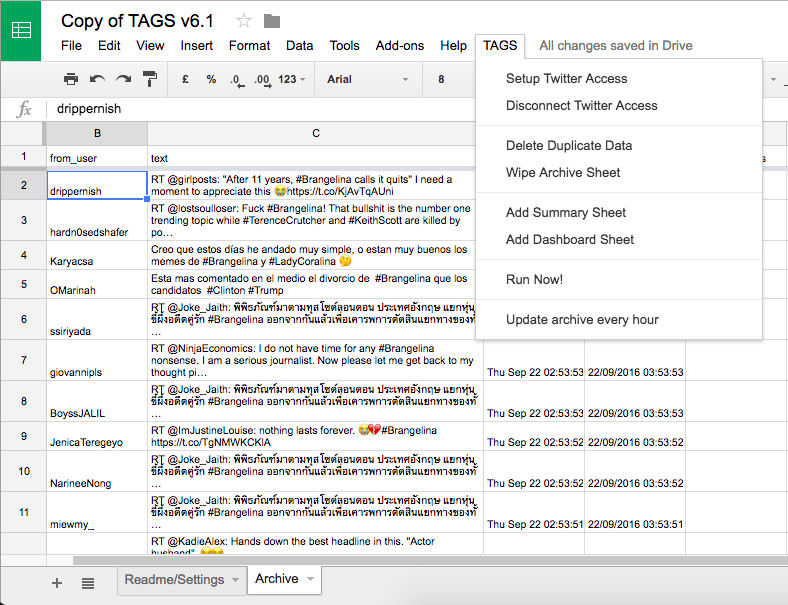788x605 pixels.
Task: Open the Arial font dropdown
Action: click(367, 79)
